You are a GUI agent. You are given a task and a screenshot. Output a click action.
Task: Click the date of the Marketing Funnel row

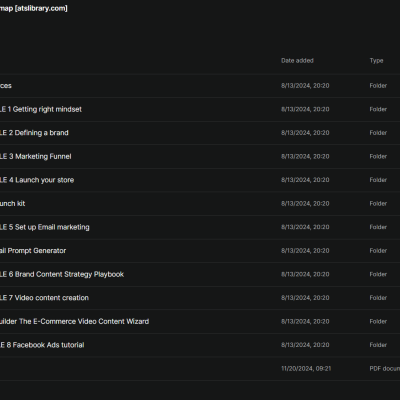tap(305, 156)
